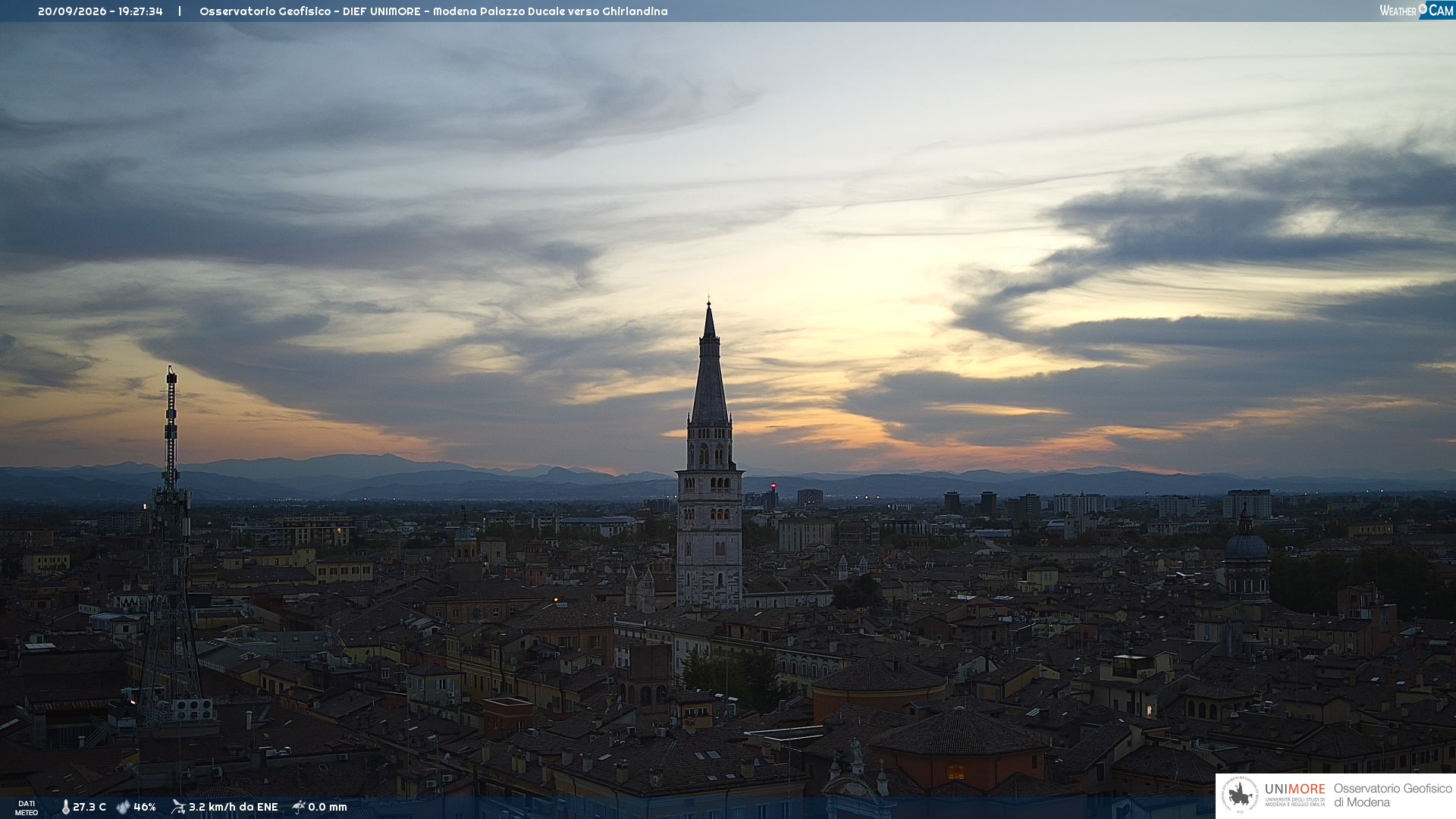
Task: Click the 20/09/2026 date stamp
Action: (72, 11)
